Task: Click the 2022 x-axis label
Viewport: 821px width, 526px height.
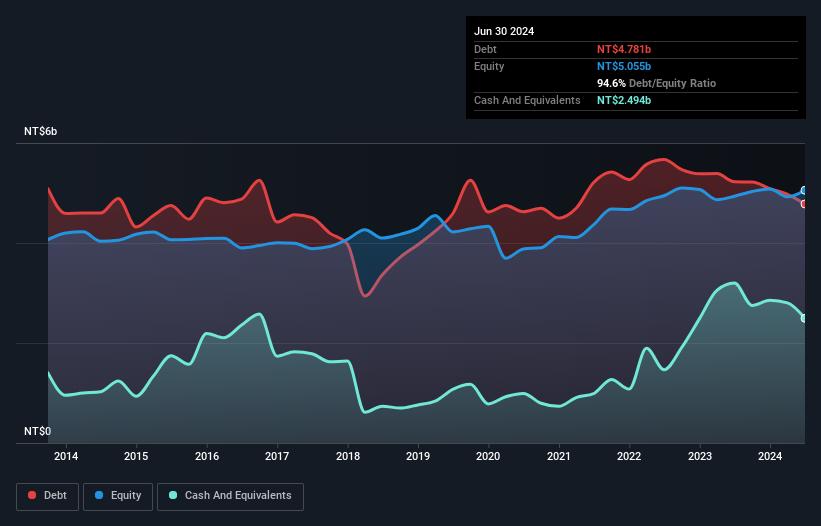Action: coord(629,456)
